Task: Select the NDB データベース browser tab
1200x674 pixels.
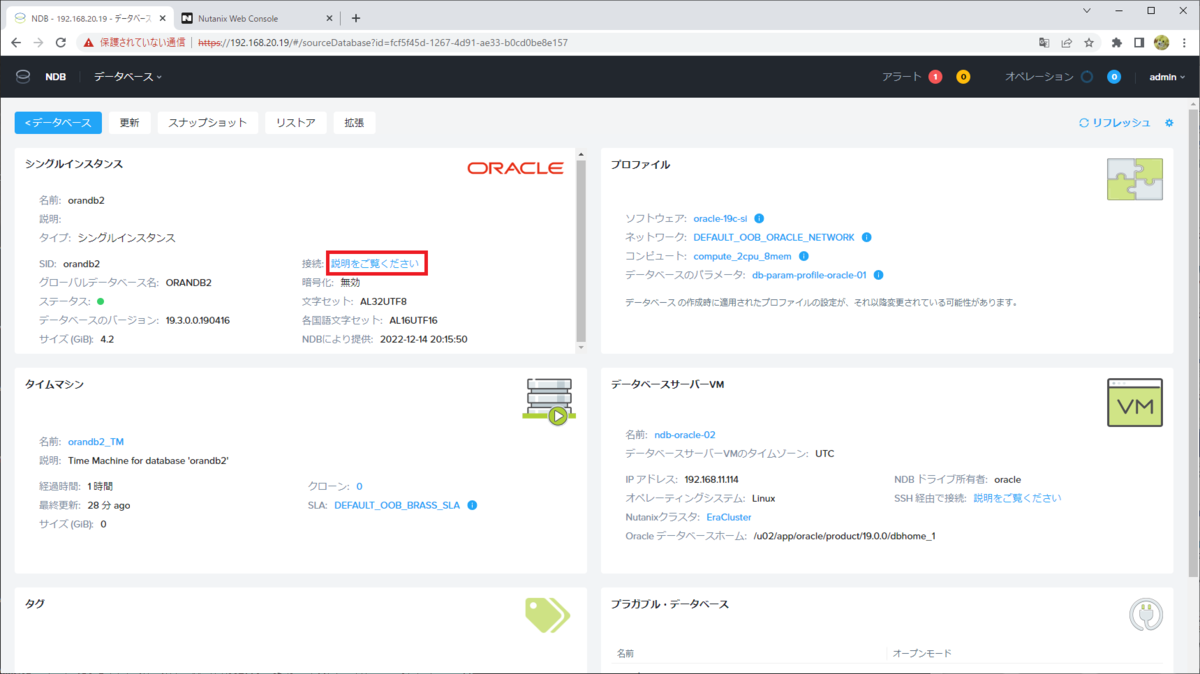Action: [88, 18]
